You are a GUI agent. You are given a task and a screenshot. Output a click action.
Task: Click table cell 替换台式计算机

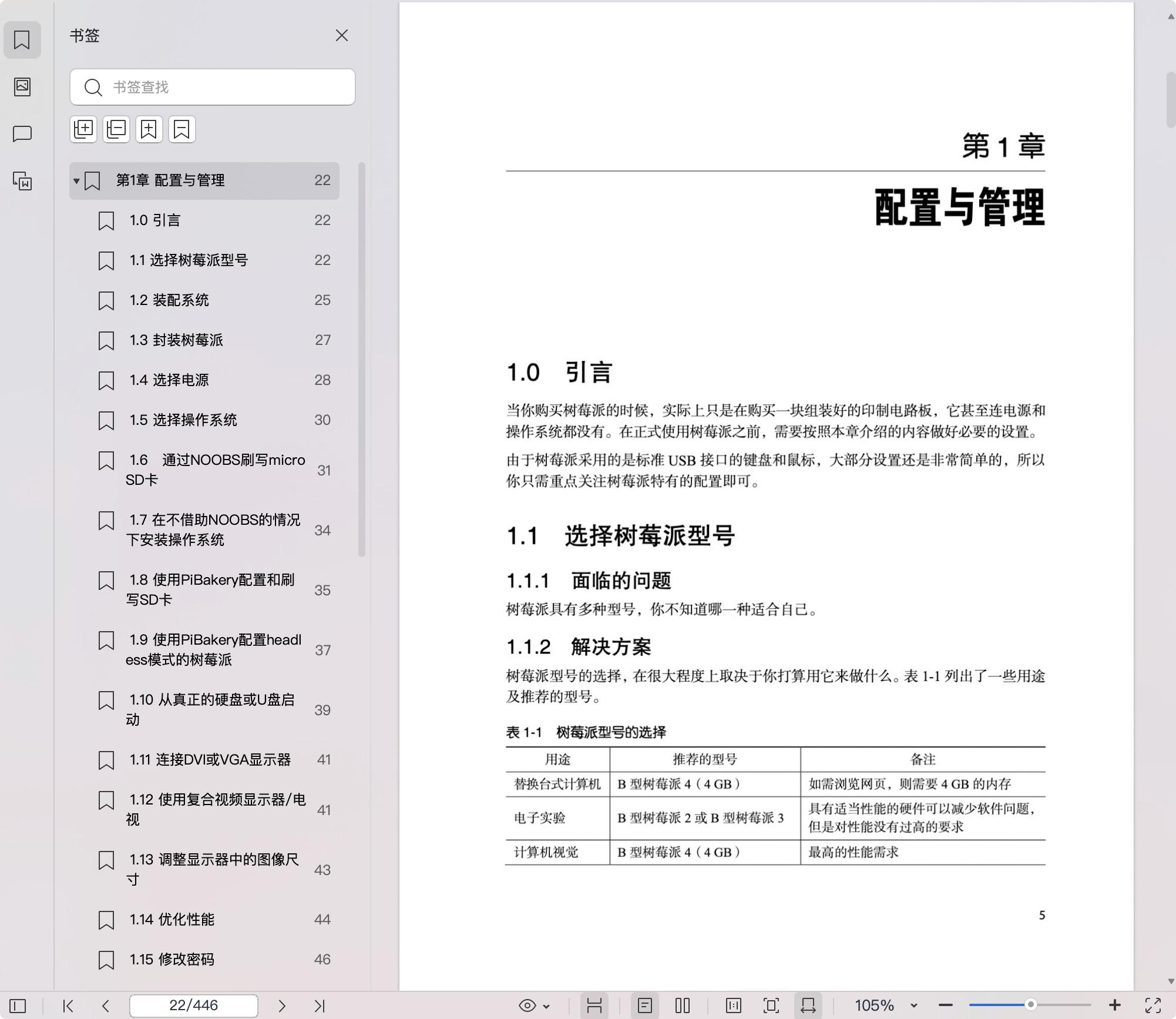pyautogui.click(x=557, y=785)
